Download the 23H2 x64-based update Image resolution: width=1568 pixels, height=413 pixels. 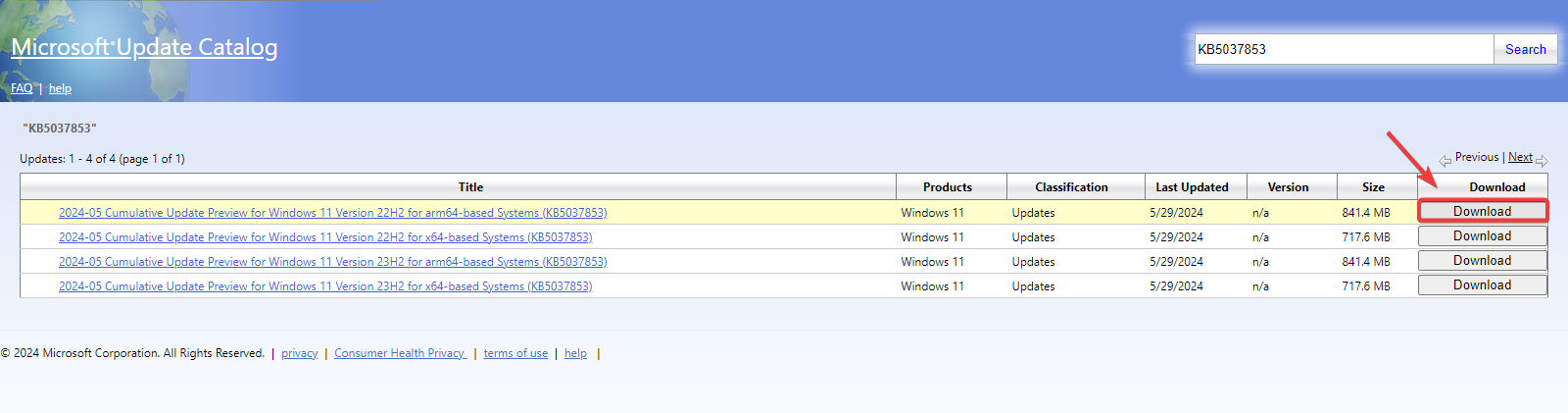(1482, 285)
